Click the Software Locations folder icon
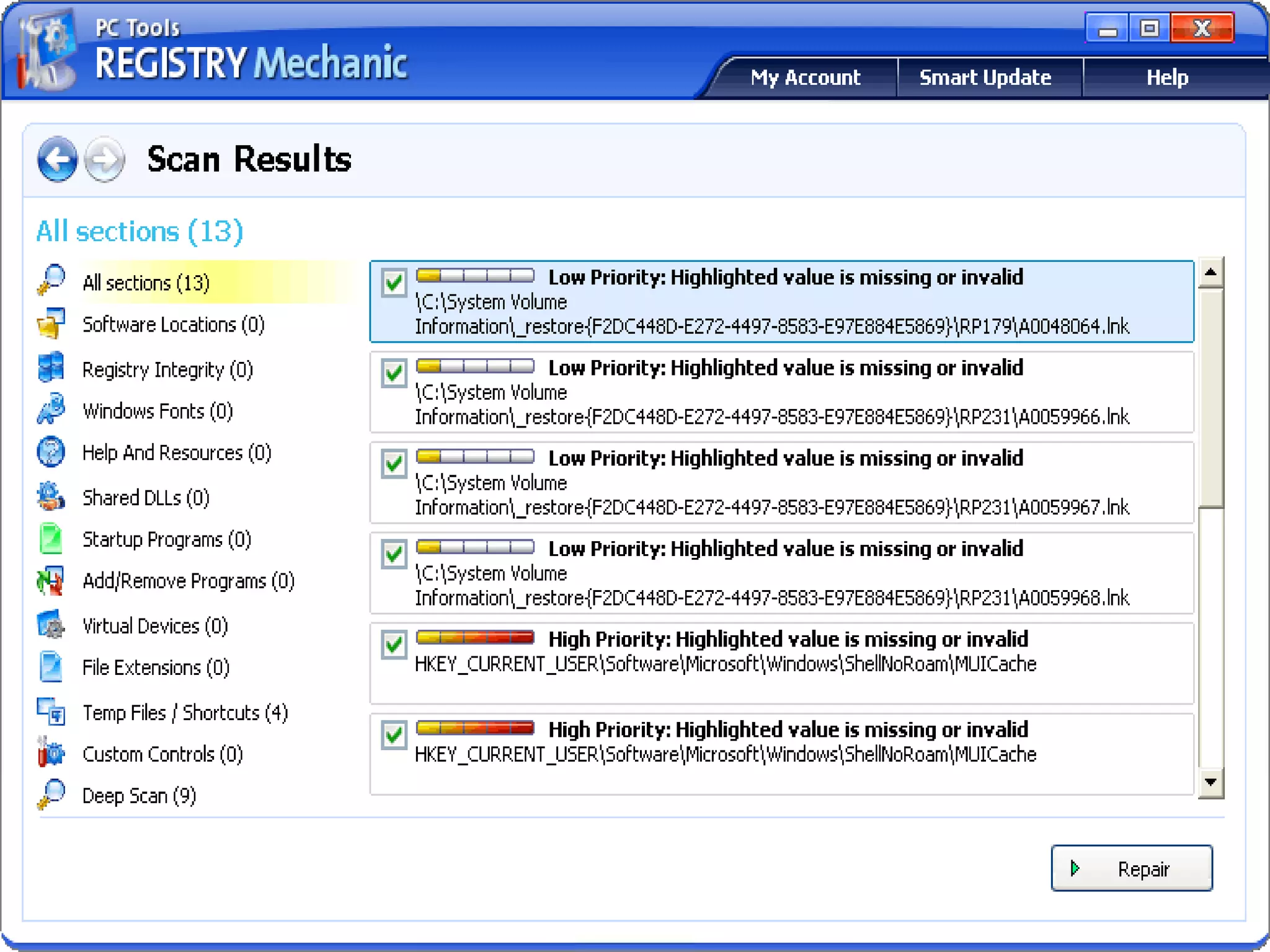Image resolution: width=1270 pixels, height=952 pixels. 51,324
